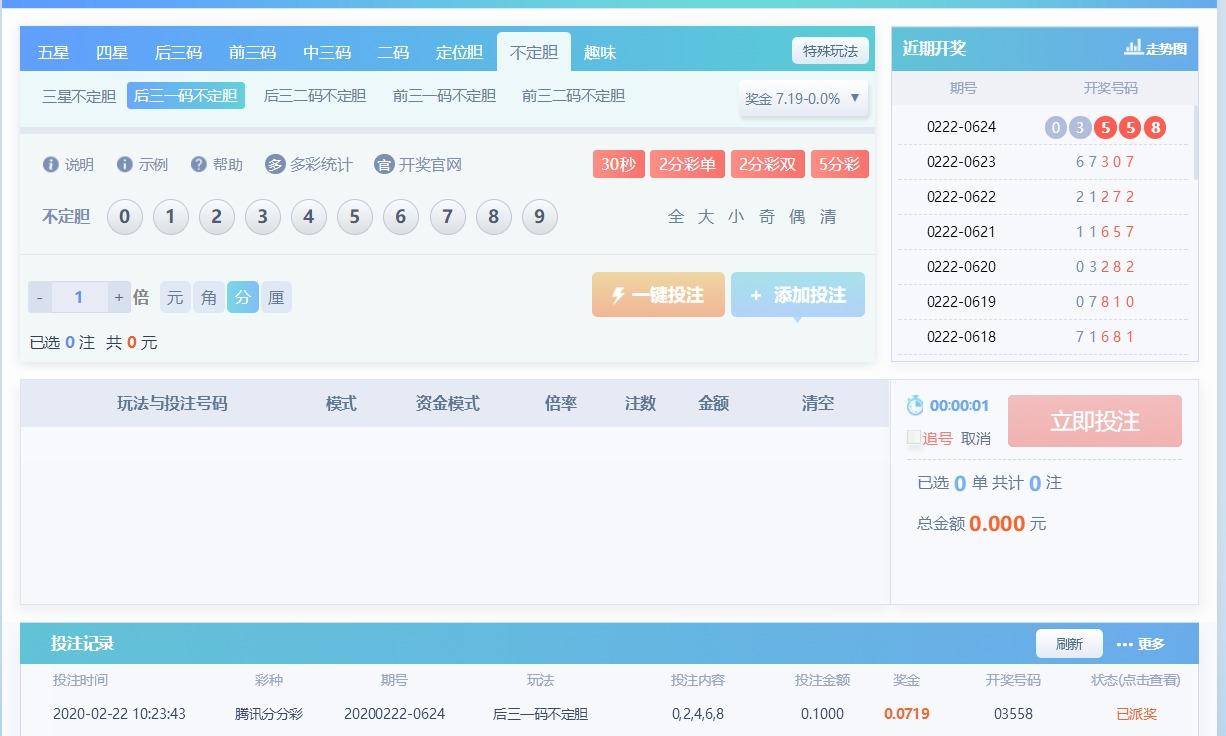Choose the 30秒 lottery button
1226x736 pixels.
click(618, 164)
